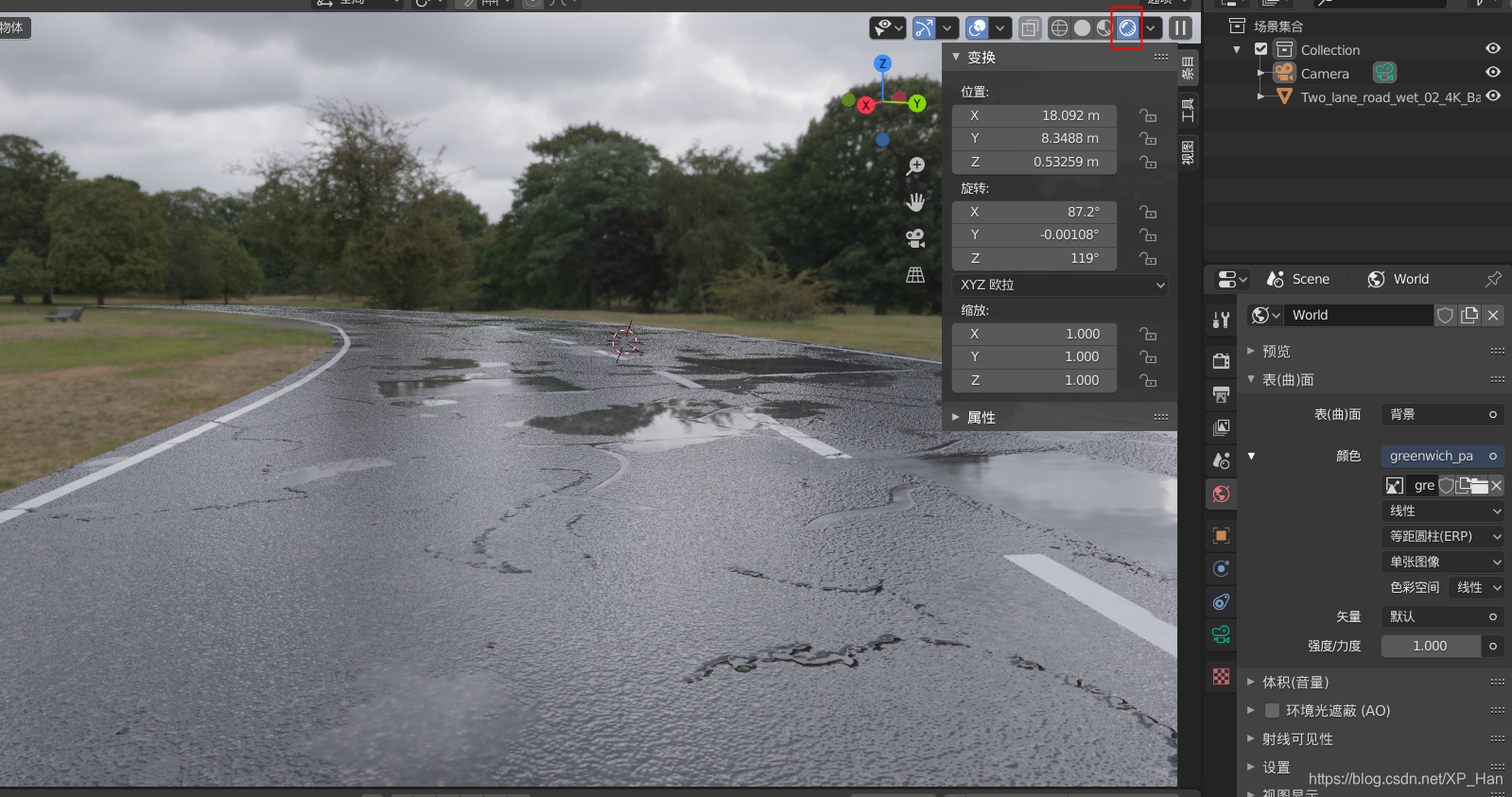Click the 默认 vector field button
This screenshot has width=1512, height=797.
(x=1442, y=616)
